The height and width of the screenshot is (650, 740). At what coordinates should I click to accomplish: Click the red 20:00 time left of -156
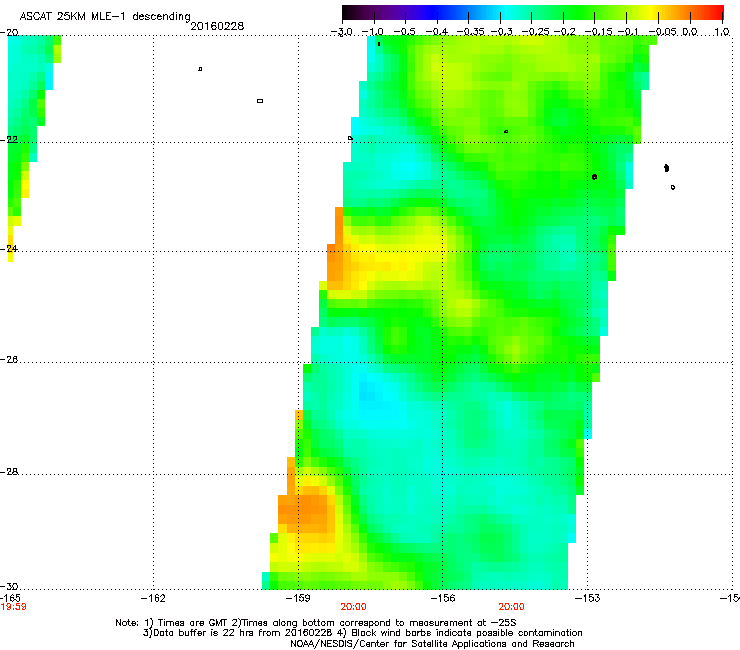click(353, 607)
